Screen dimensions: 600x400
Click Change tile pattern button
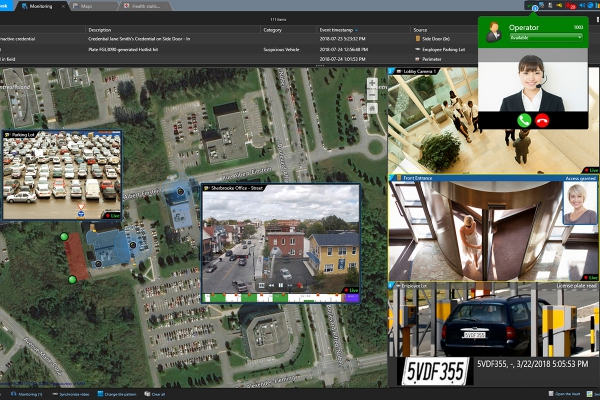pos(117,394)
